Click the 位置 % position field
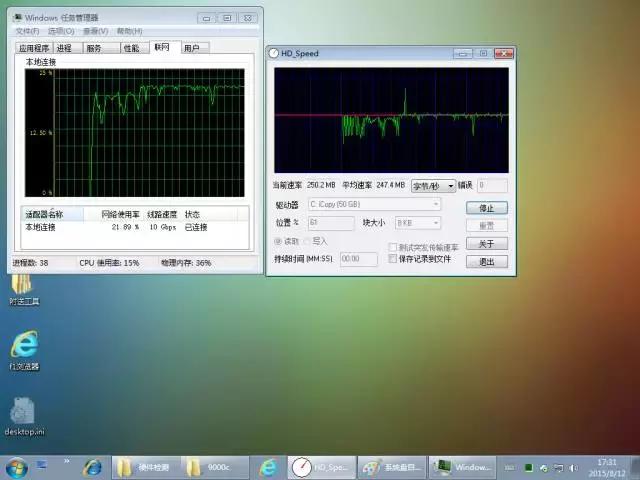 coord(330,223)
